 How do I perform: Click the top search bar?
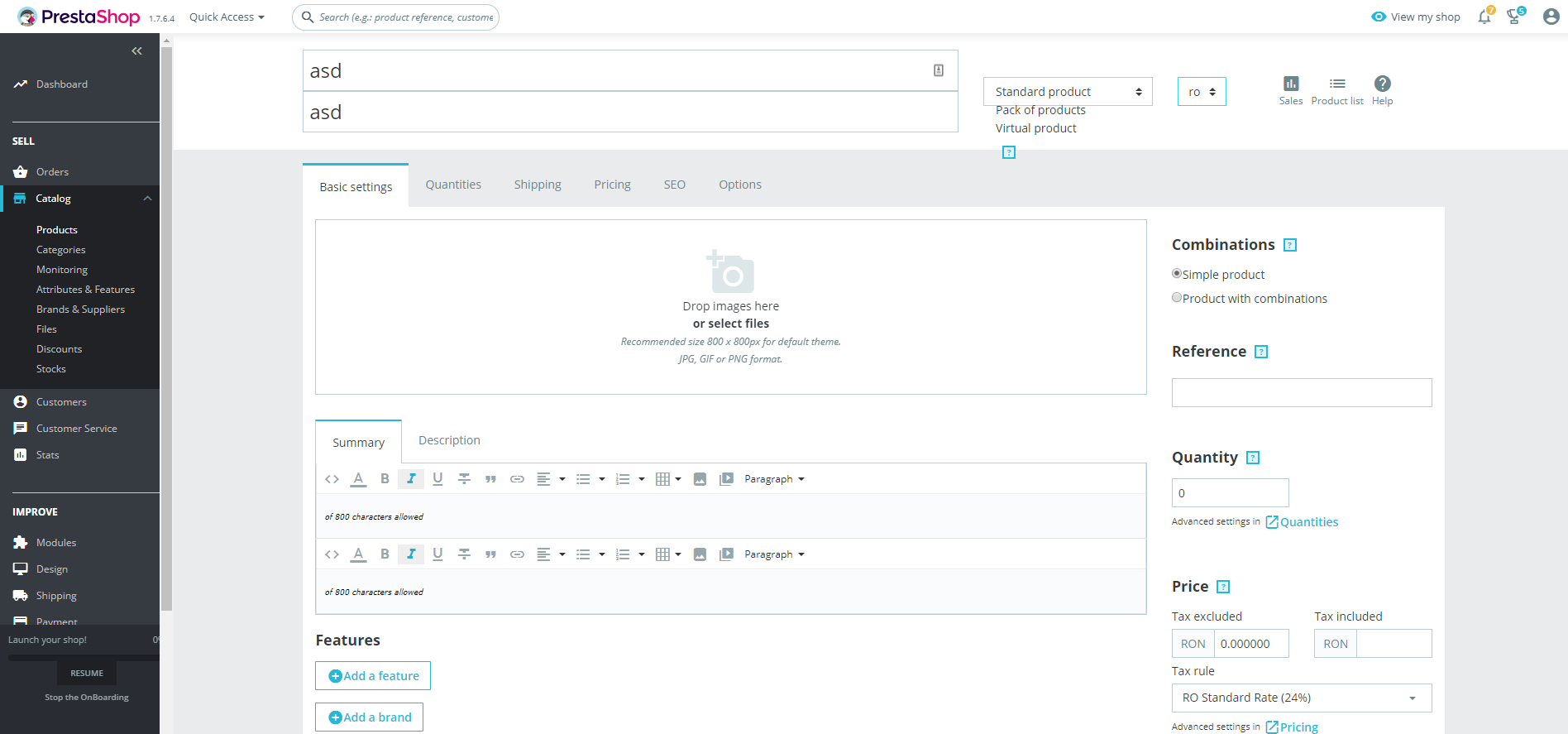[x=395, y=17]
